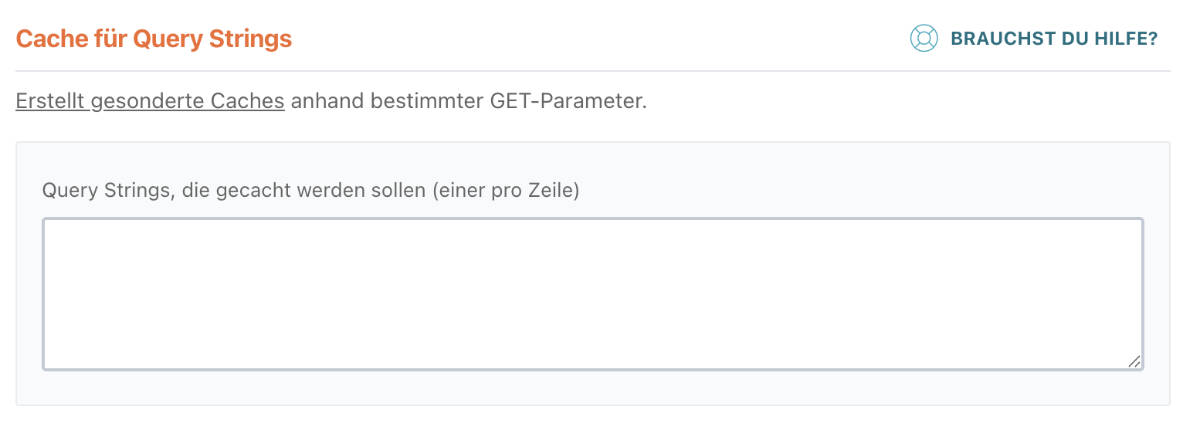
Task: Open the "BRAUCHST DU HILFE?" help link
Action: coord(1053,39)
